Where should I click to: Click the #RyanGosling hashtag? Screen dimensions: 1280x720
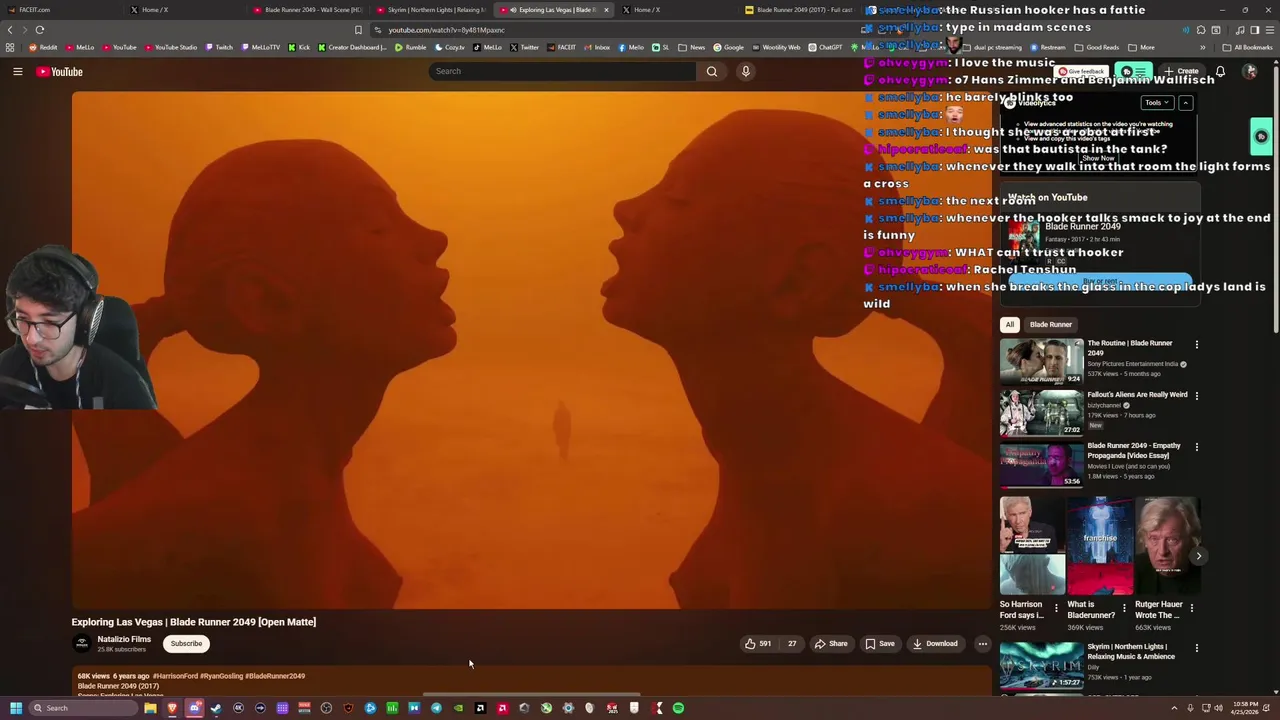[x=221, y=676]
